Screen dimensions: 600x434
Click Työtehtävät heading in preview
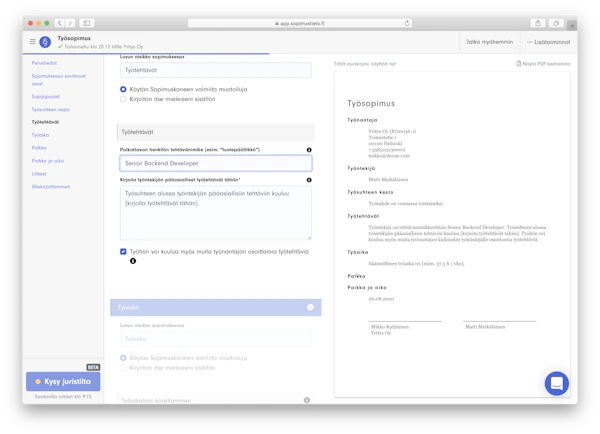click(363, 216)
